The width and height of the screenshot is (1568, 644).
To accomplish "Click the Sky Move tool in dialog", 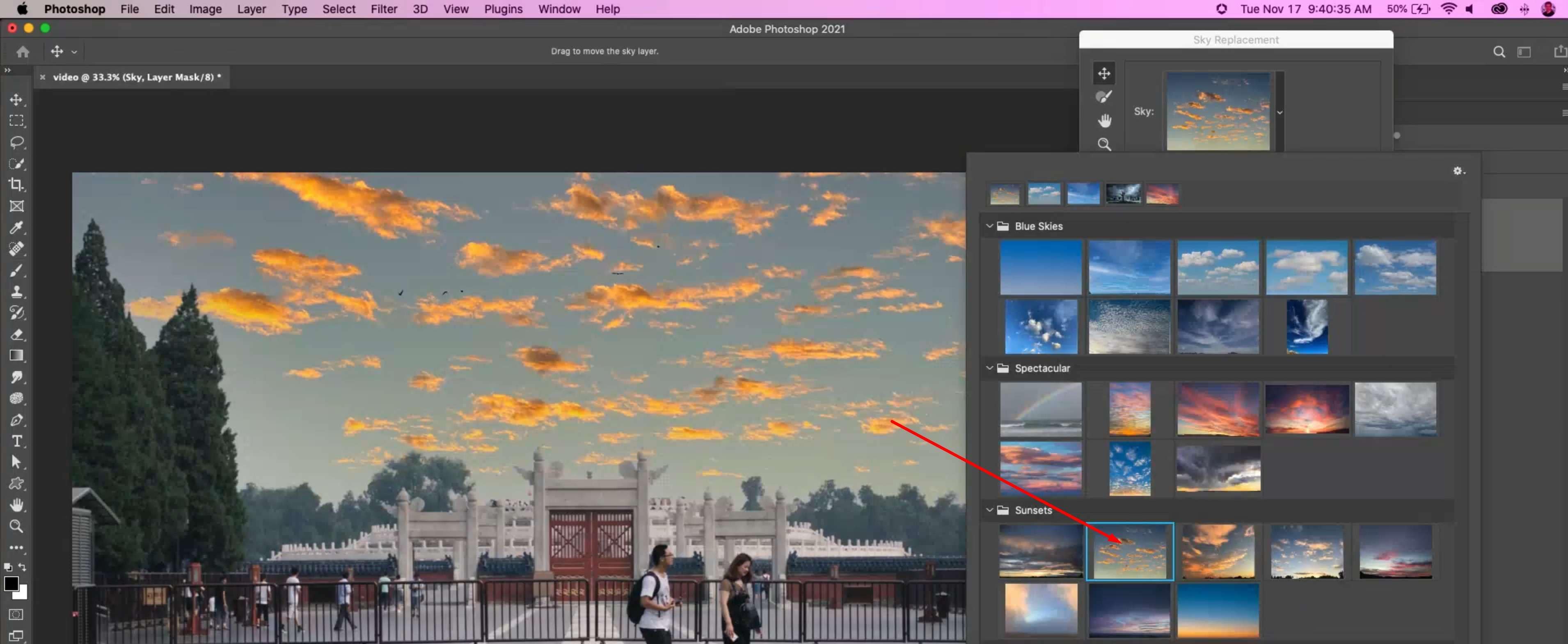I will pos(1103,73).
